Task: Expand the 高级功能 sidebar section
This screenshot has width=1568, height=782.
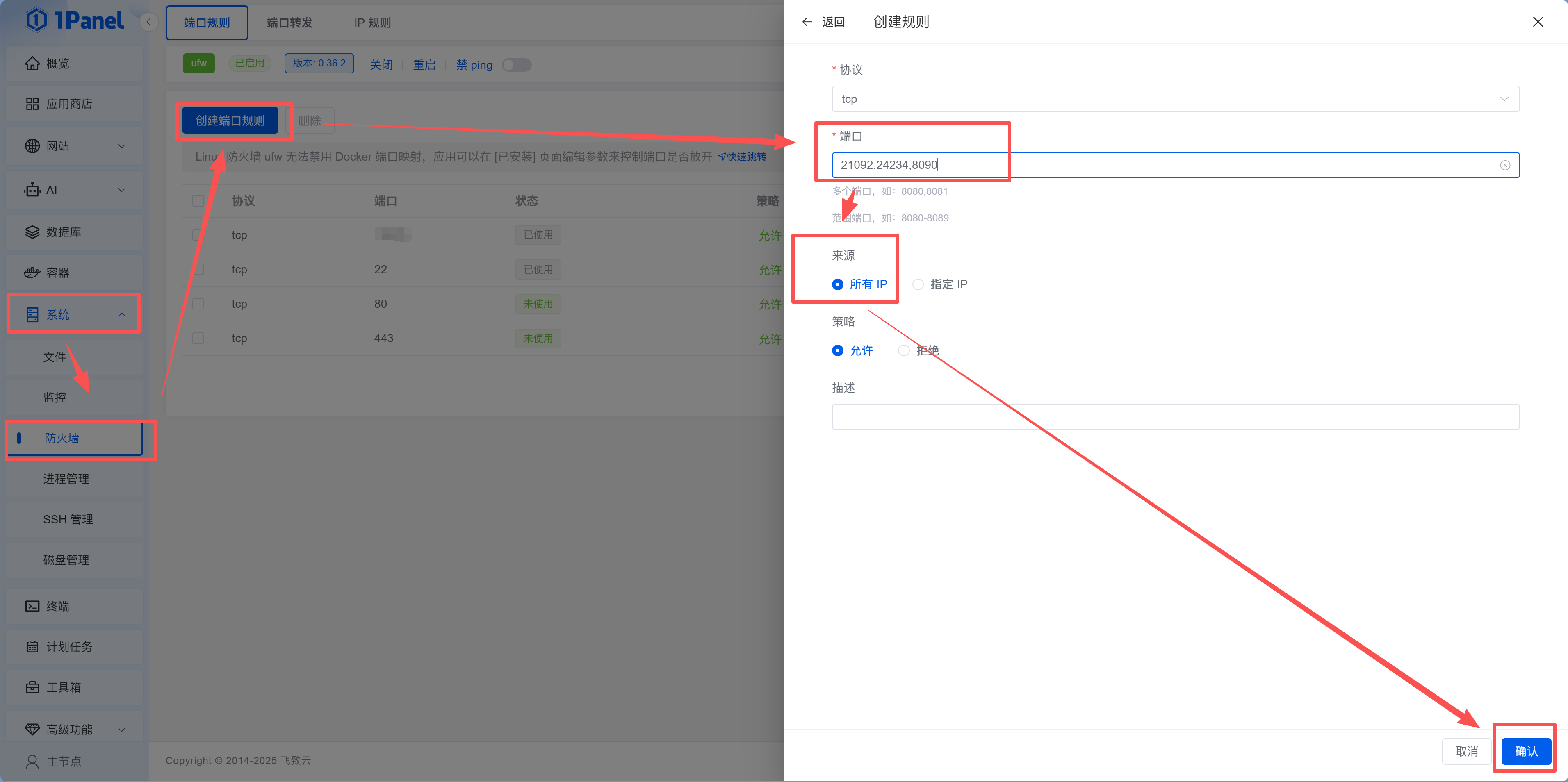Action: (69, 728)
